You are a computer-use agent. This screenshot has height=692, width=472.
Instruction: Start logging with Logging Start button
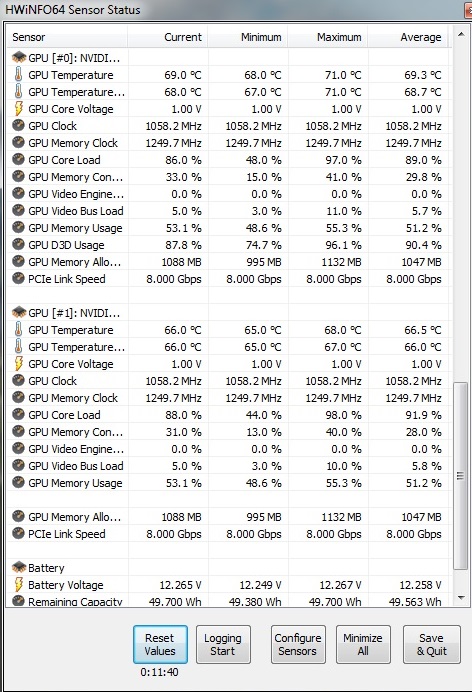pyautogui.click(x=223, y=644)
